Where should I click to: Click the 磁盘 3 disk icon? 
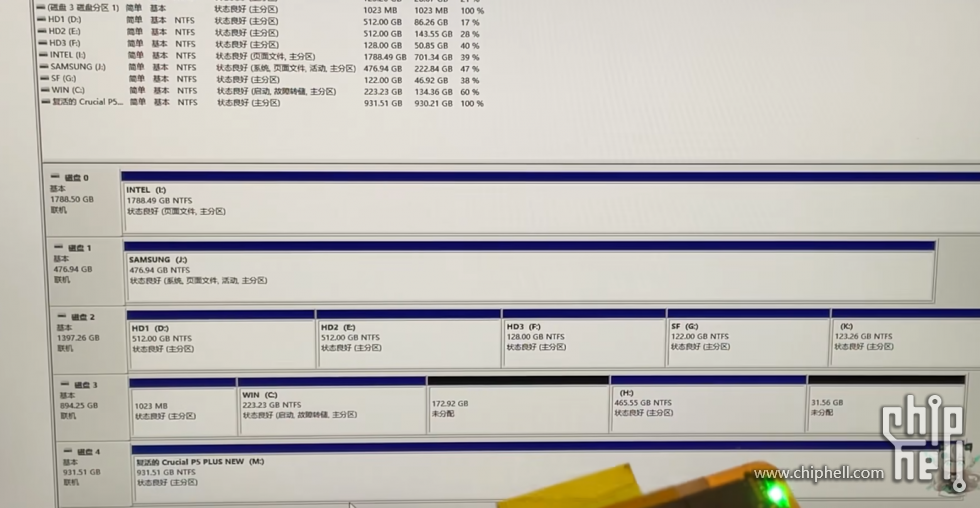[64, 384]
